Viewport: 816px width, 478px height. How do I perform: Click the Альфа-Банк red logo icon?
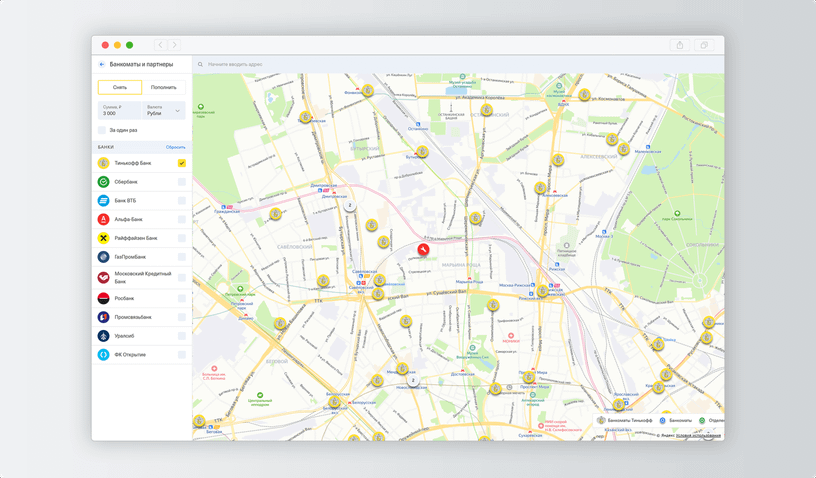click(103, 219)
